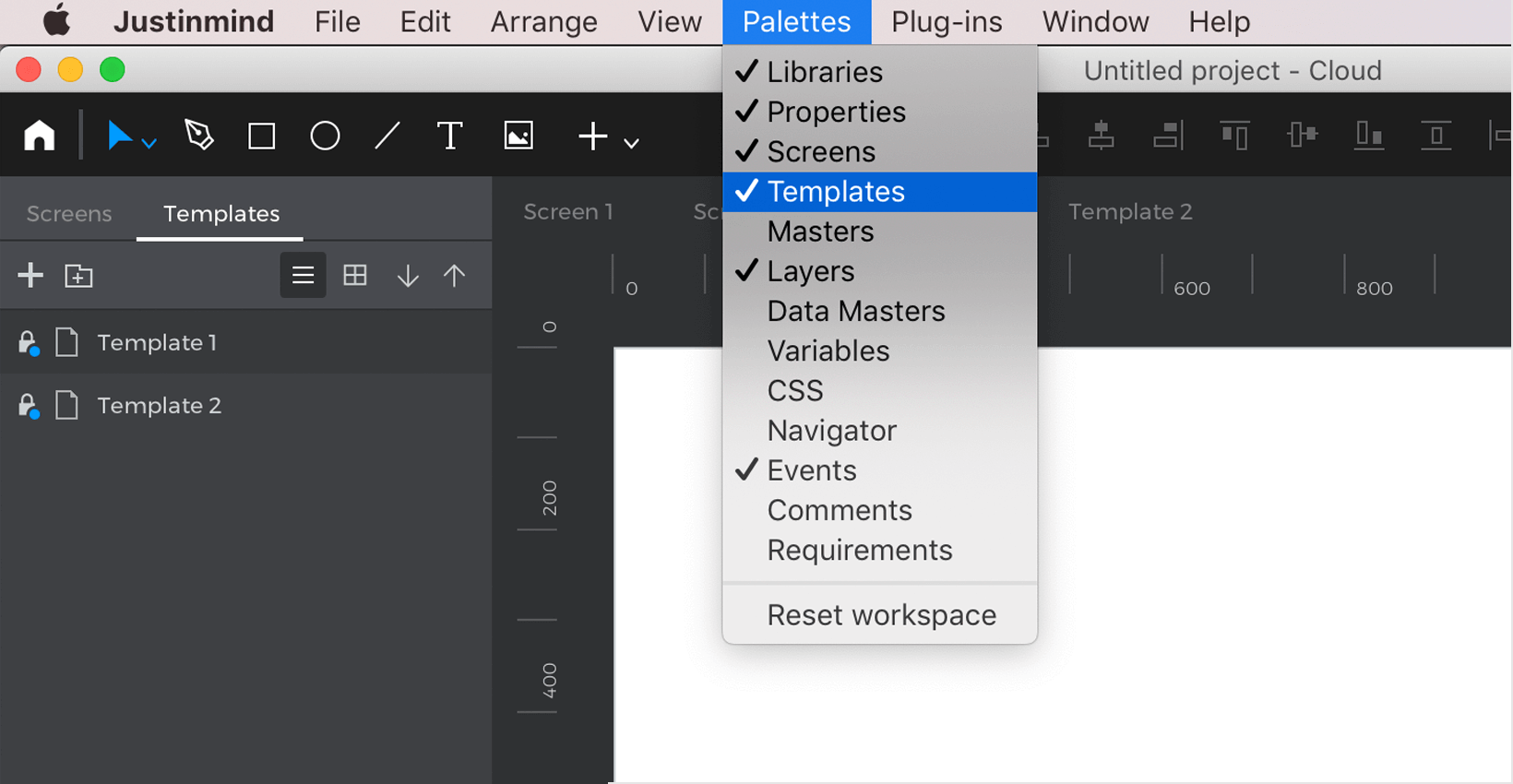Move template up with arrow icon
The image size is (1513, 784).
click(454, 276)
